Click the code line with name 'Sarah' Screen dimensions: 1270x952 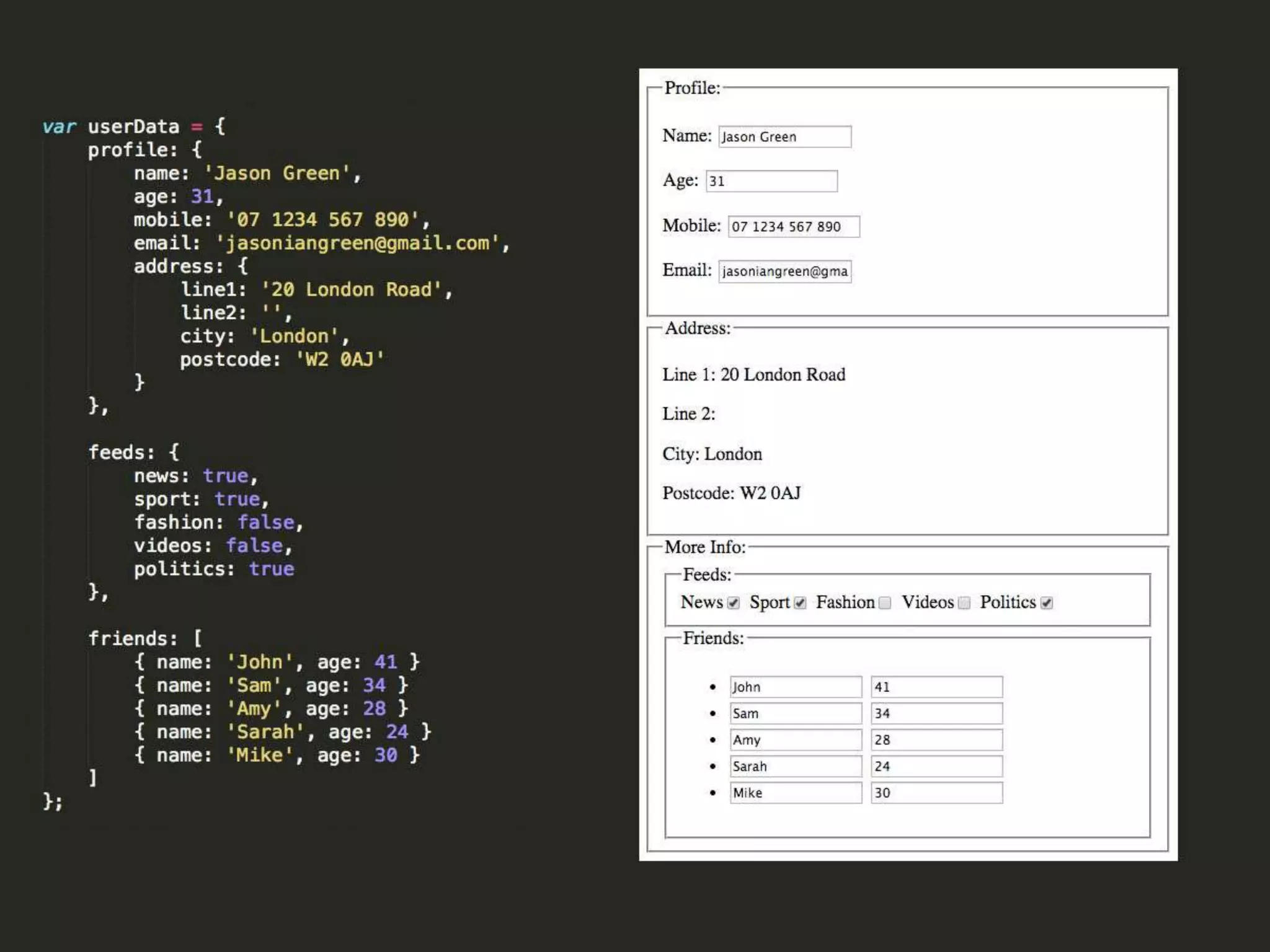(283, 732)
